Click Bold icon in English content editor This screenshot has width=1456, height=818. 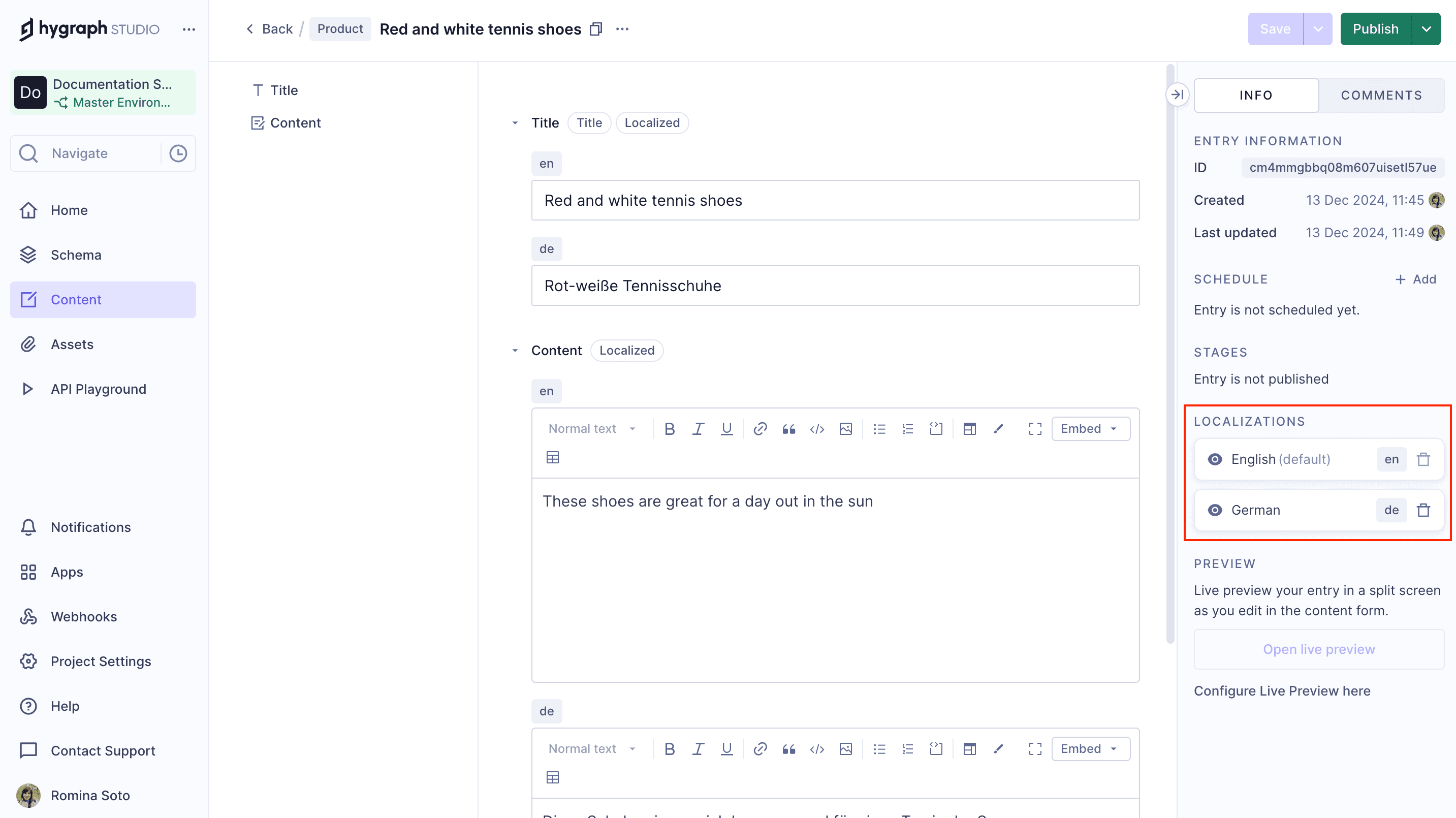pyautogui.click(x=670, y=429)
